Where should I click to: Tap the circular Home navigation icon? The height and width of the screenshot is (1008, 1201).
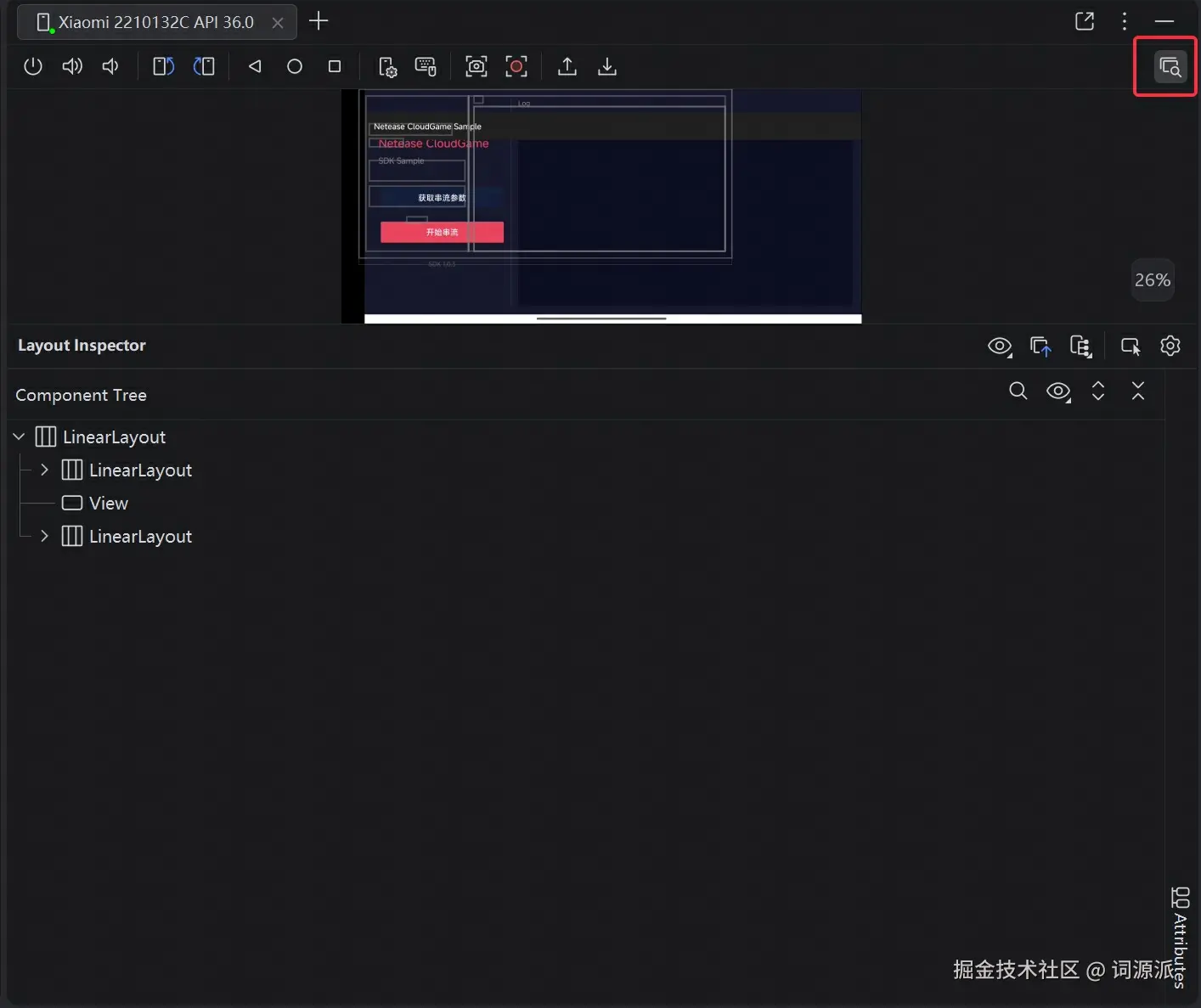click(x=295, y=66)
